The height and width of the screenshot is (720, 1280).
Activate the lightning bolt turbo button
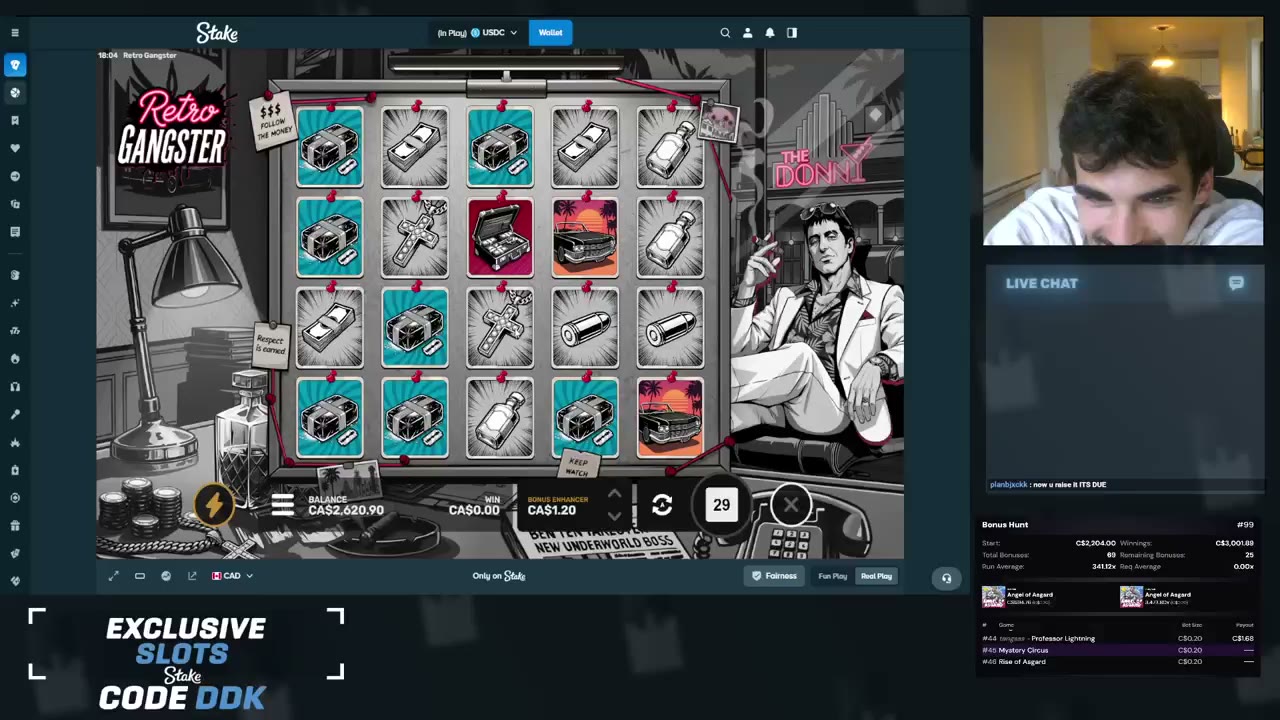pos(214,505)
